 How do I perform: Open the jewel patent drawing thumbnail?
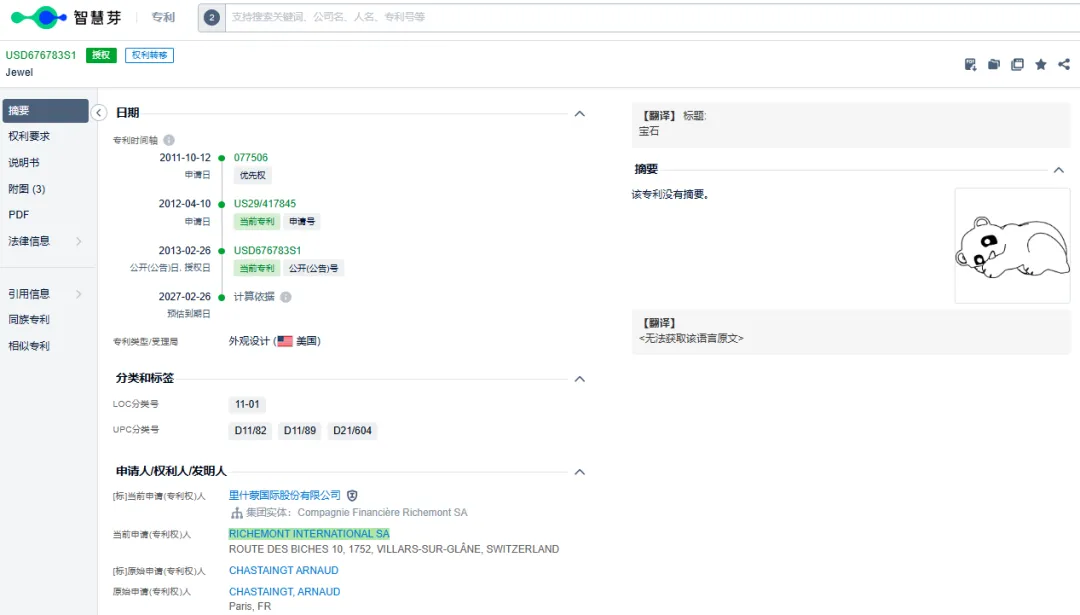point(1012,246)
